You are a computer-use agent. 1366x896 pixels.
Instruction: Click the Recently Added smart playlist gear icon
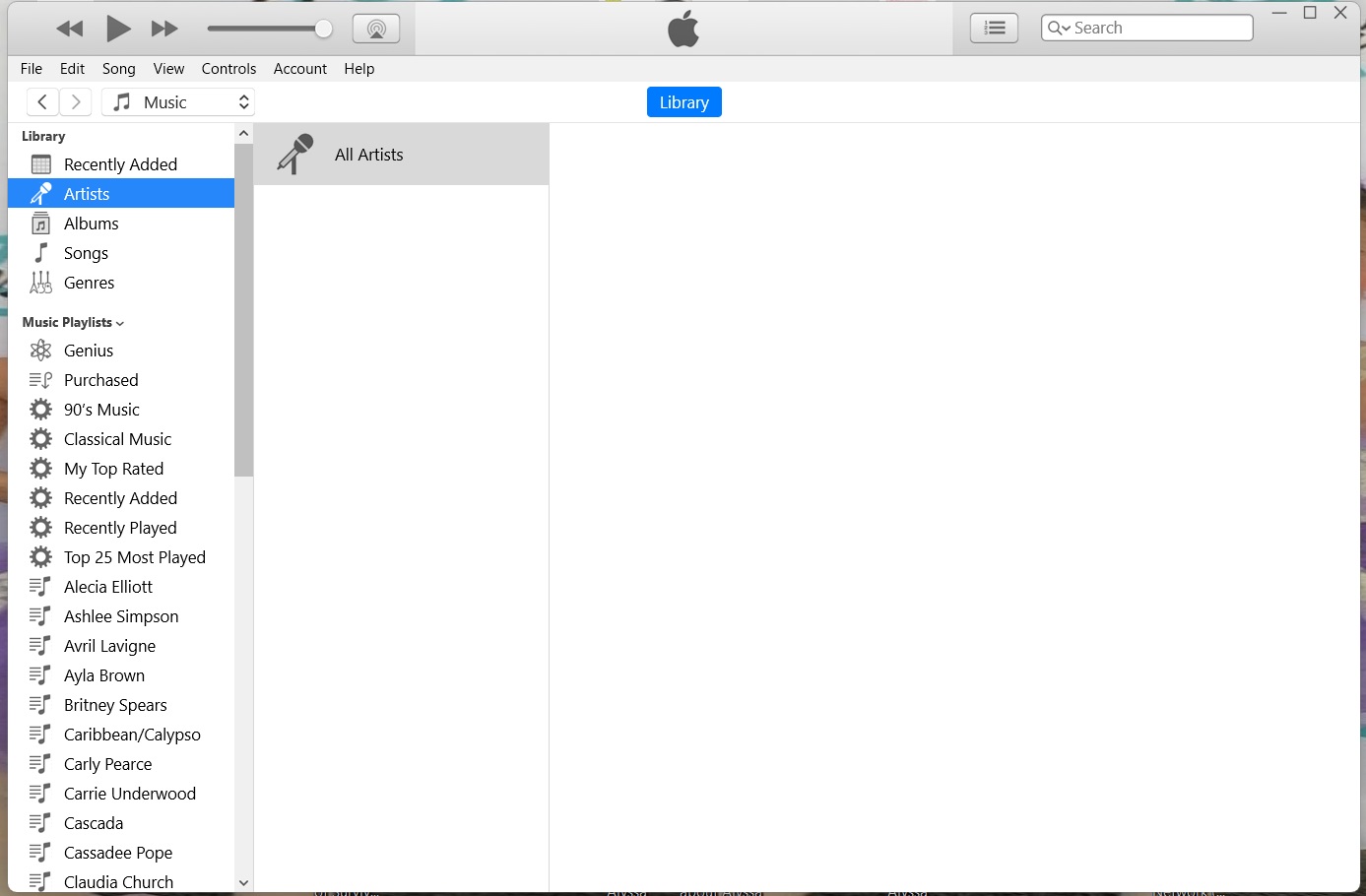coord(40,498)
